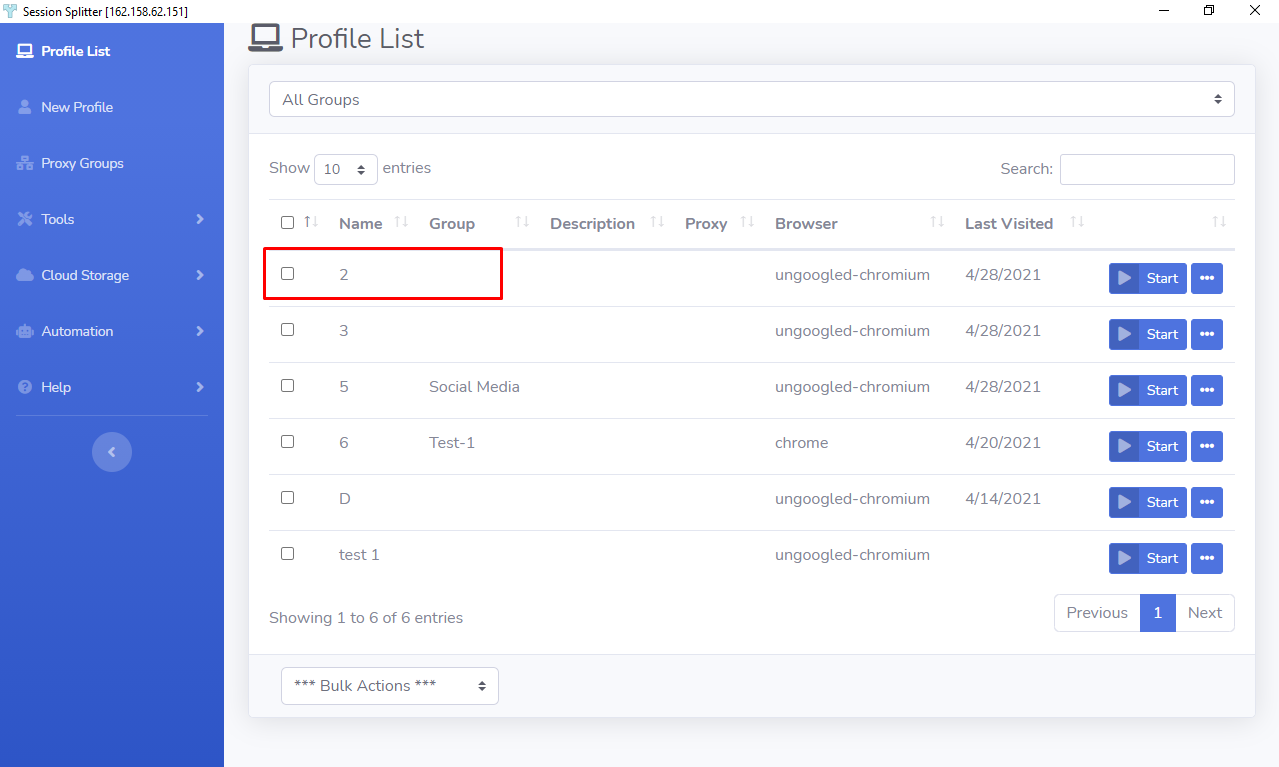1279x767 pixels.
Task: Sort by the Description column arrows
Action: pos(657,222)
